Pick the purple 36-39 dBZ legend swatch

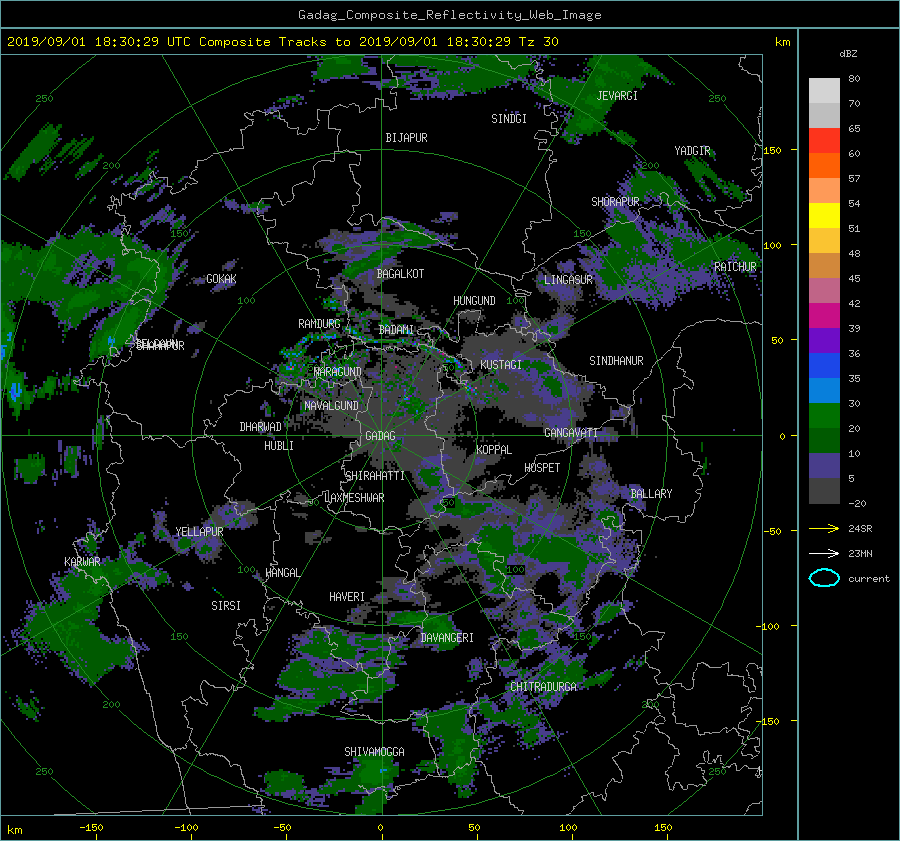(824, 340)
